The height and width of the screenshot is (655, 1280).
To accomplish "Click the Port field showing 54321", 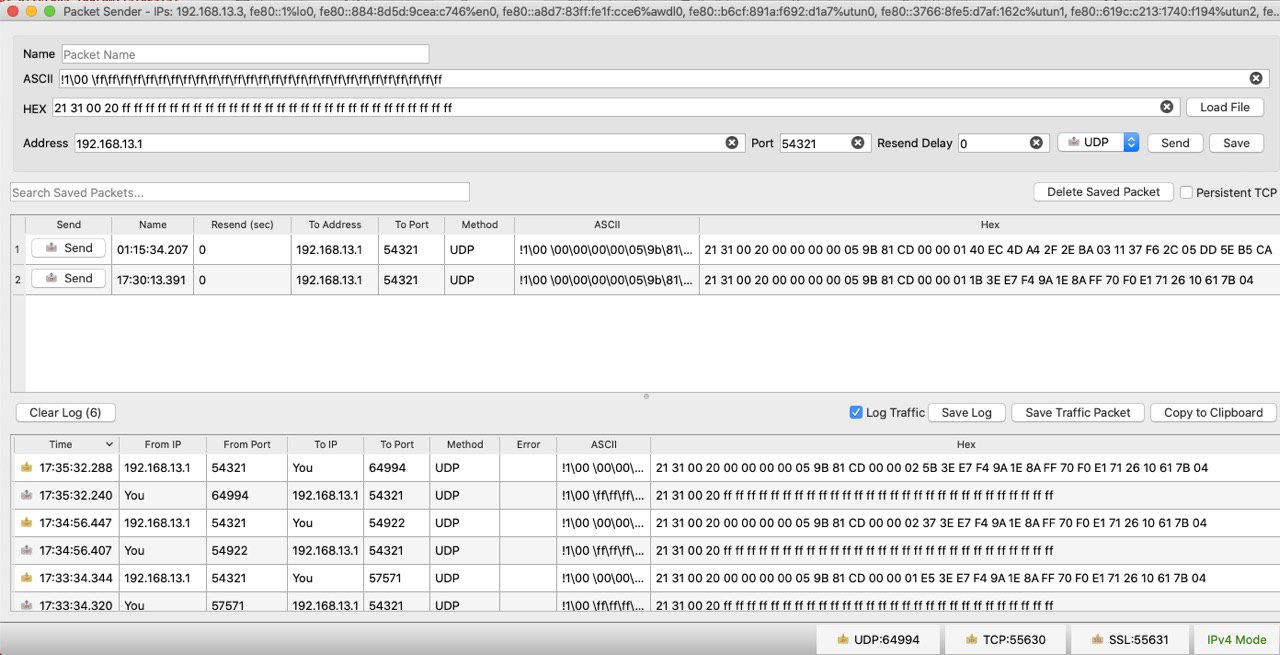I will pos(825,143).
